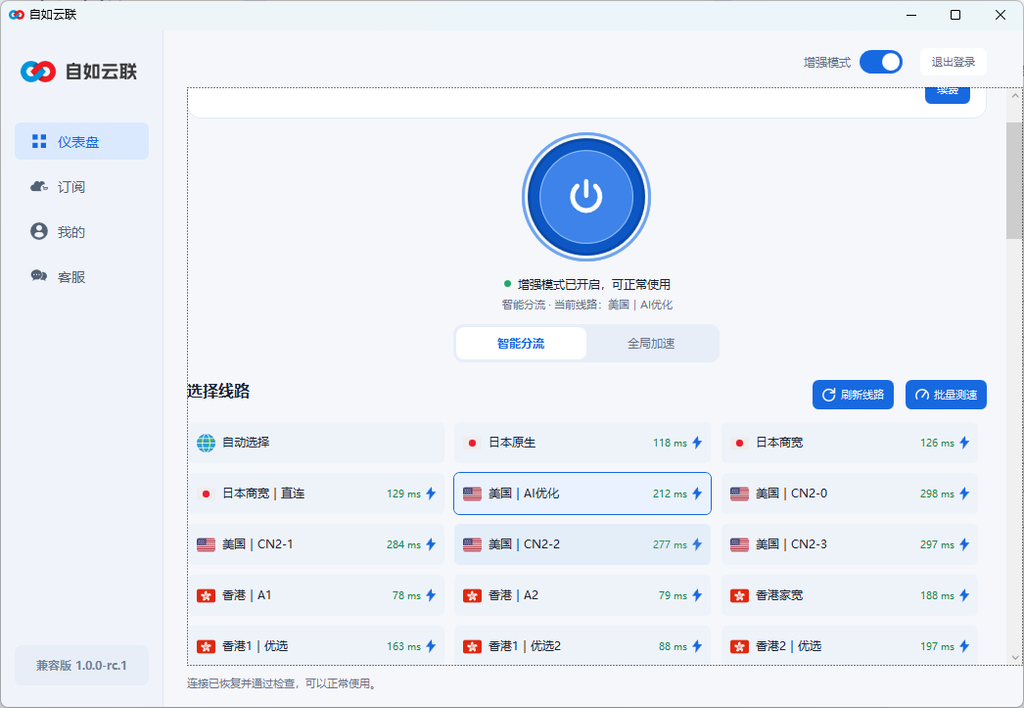Image resolution: width=1024 pixels, height=708 pixels.
Task: Switch to the 智能分流 tab
Action: 520,344
